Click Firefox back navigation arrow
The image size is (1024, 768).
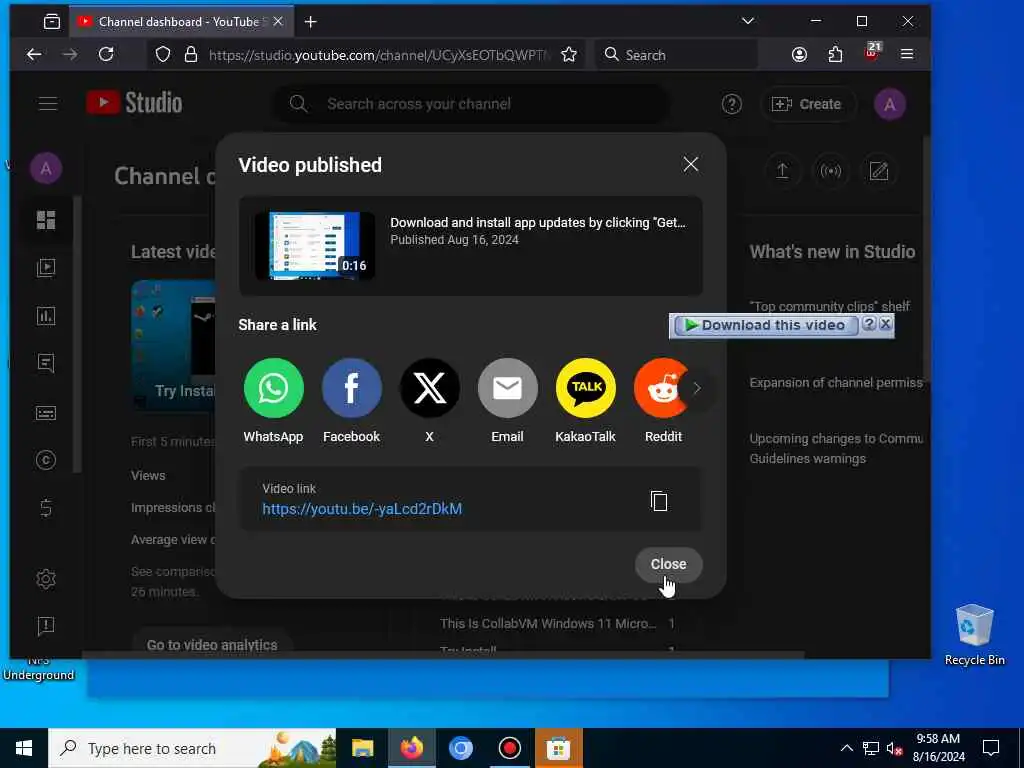click(x=34, y=54)
